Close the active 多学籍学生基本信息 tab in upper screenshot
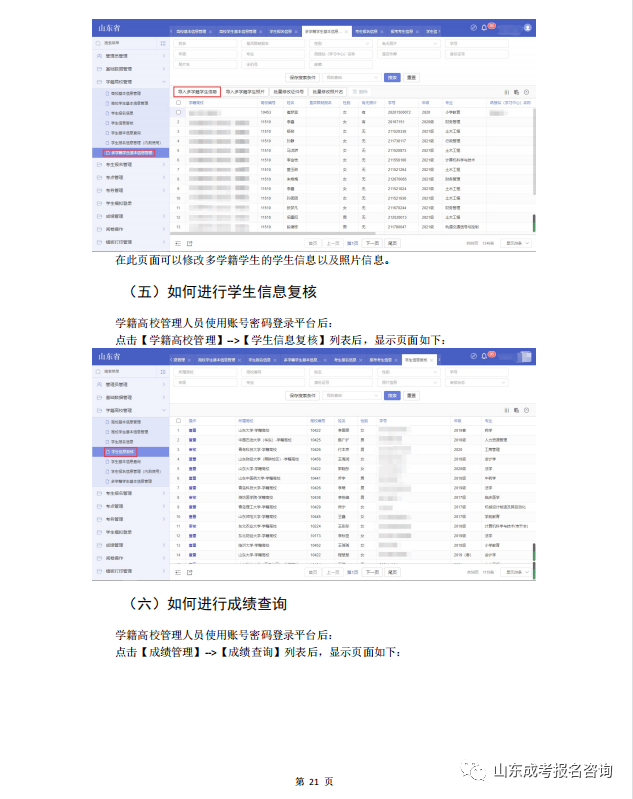Screen dimensions: 633x799 point(347,32)
